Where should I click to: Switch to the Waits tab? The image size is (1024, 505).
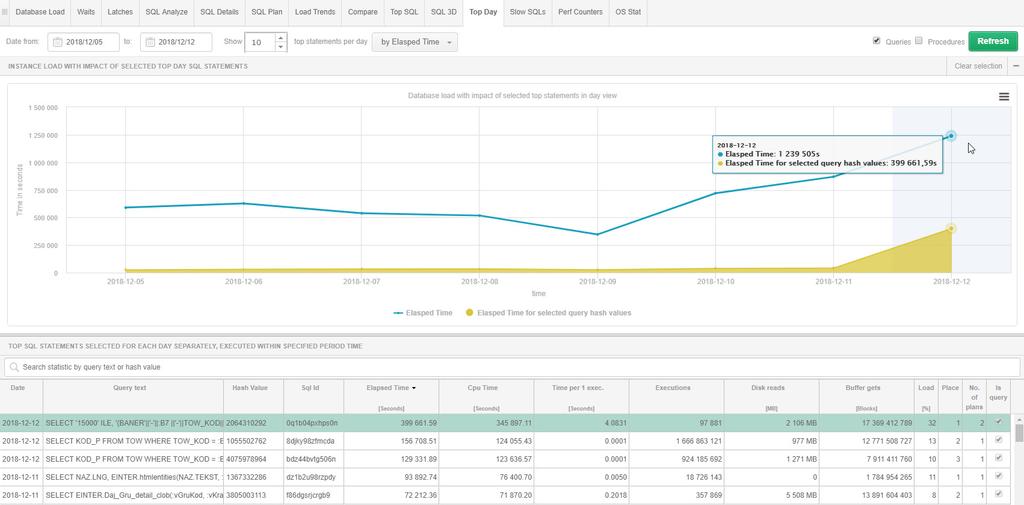[x=86, y=12]
